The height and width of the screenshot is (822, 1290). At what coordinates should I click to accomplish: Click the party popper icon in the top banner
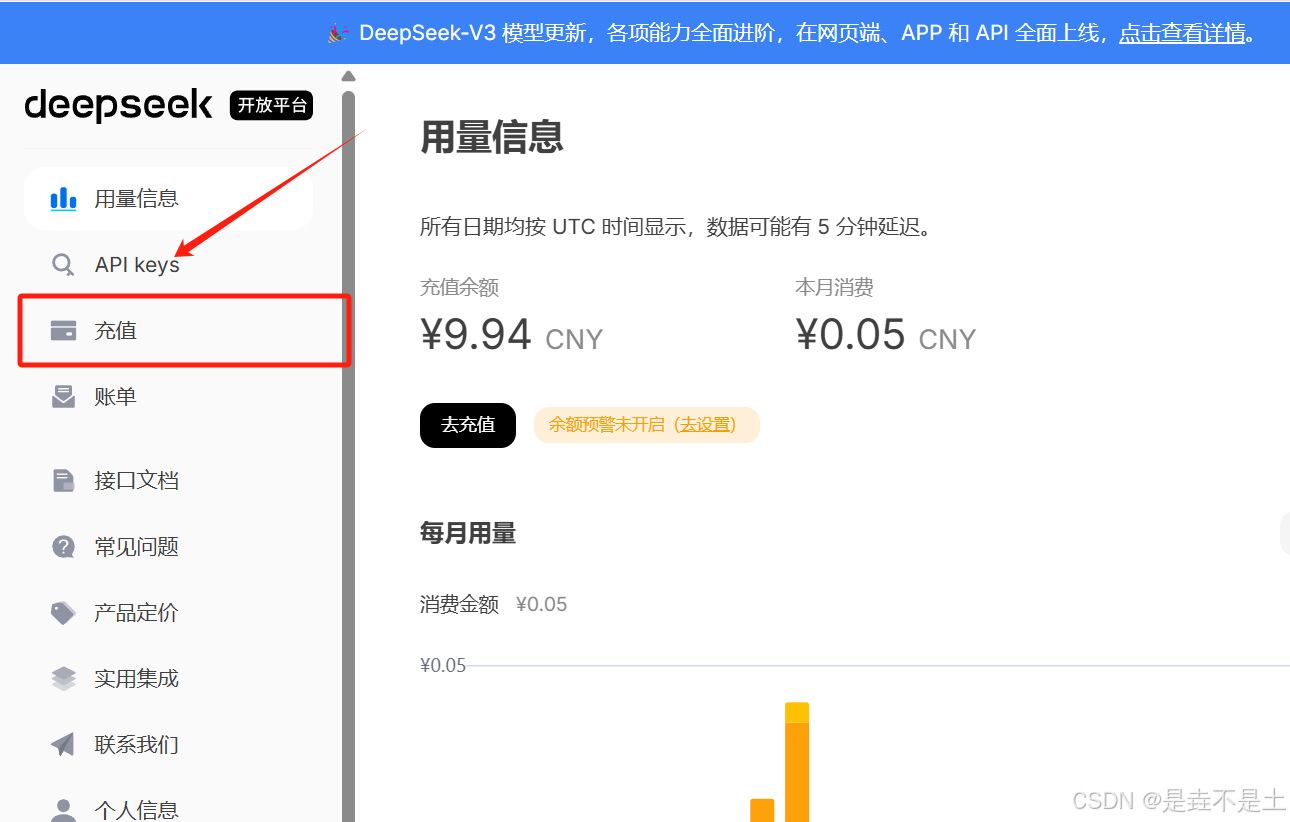(x=338, y=33)
